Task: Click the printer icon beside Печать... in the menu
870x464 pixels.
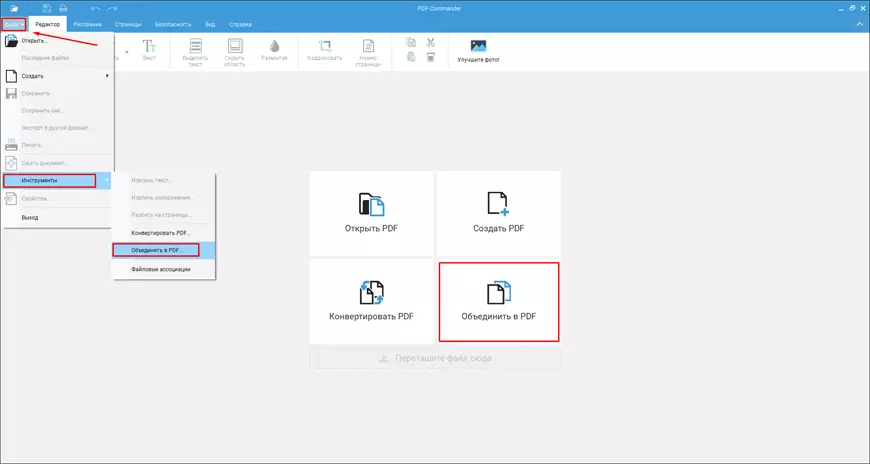Action: (x=11, y=145)
